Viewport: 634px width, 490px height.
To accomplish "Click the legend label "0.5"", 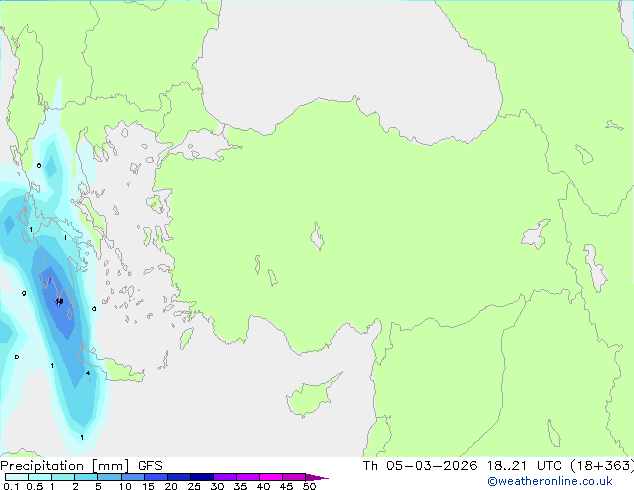I will click(x=35, y=486).
